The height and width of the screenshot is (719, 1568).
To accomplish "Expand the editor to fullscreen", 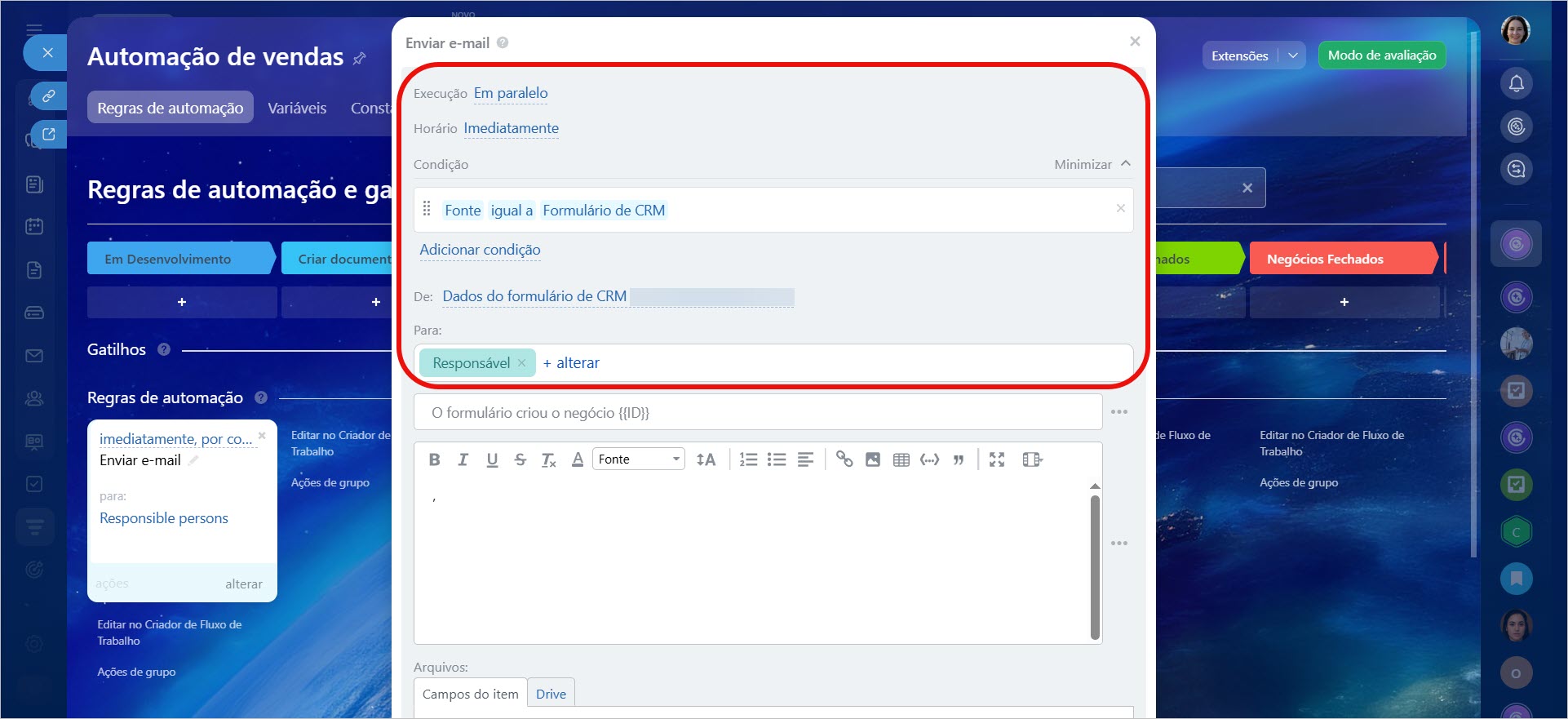I will pyautogui.click(x=997, y=459).
